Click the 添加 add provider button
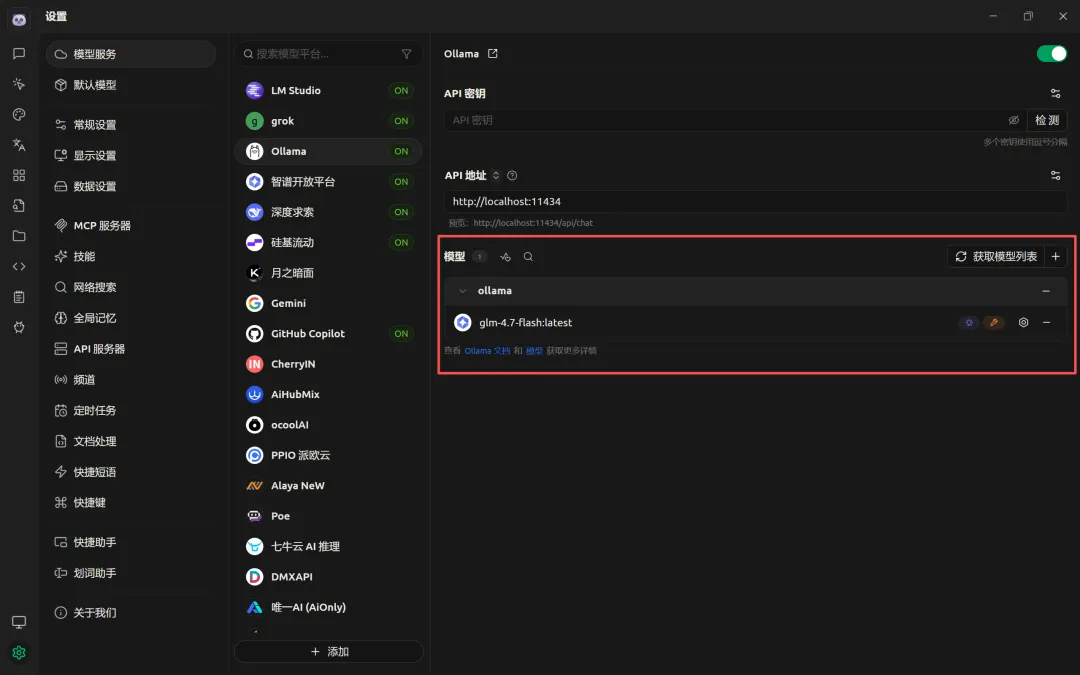The height and width of the screenshot is (675, 1080). 329,652
